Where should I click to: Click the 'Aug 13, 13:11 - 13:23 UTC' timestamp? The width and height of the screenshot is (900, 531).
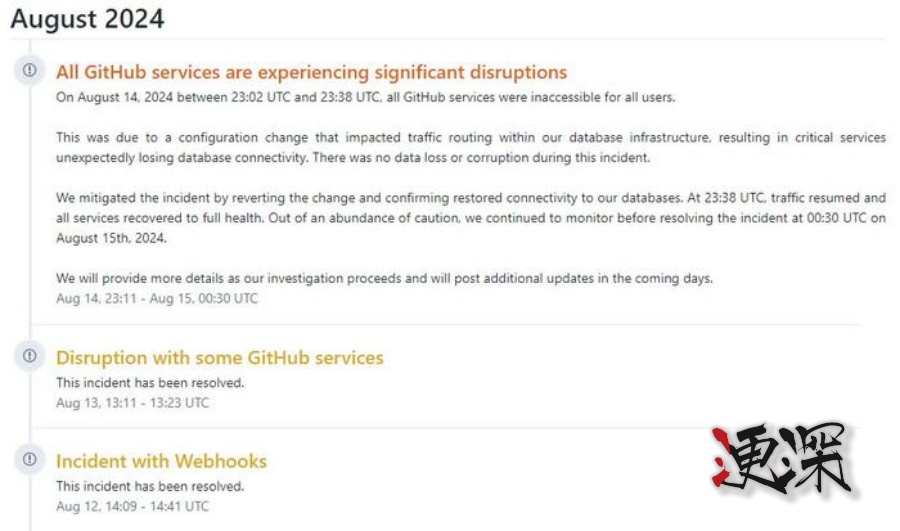132,403
